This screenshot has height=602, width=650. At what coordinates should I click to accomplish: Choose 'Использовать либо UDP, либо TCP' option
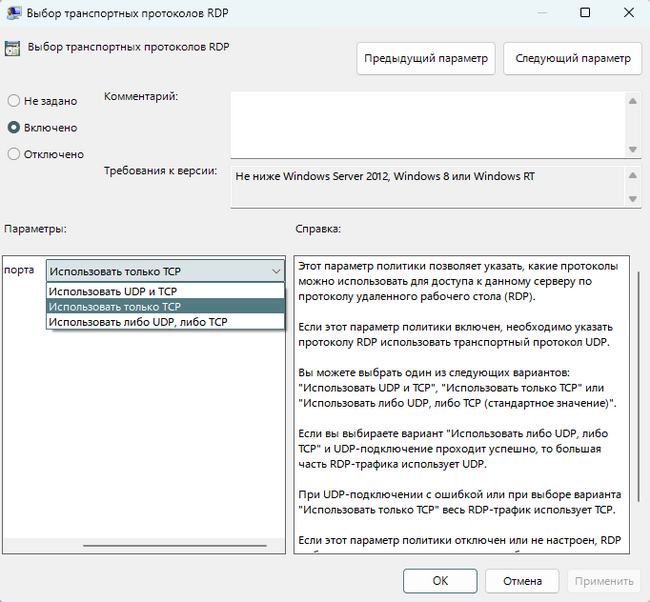(x=165, y=322)
